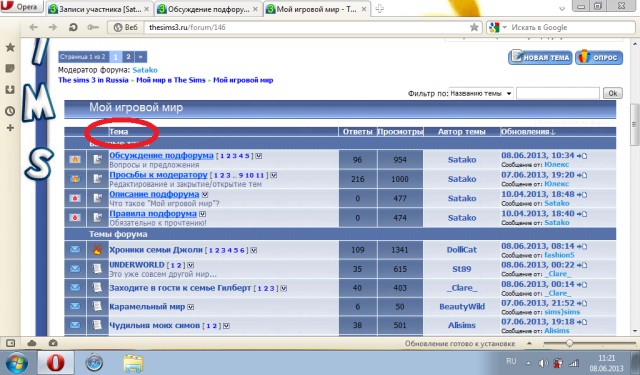This screenshot has width=640, height=375.
Task: Switch to the Записи участника tab
Action: (x=100, y=9)
